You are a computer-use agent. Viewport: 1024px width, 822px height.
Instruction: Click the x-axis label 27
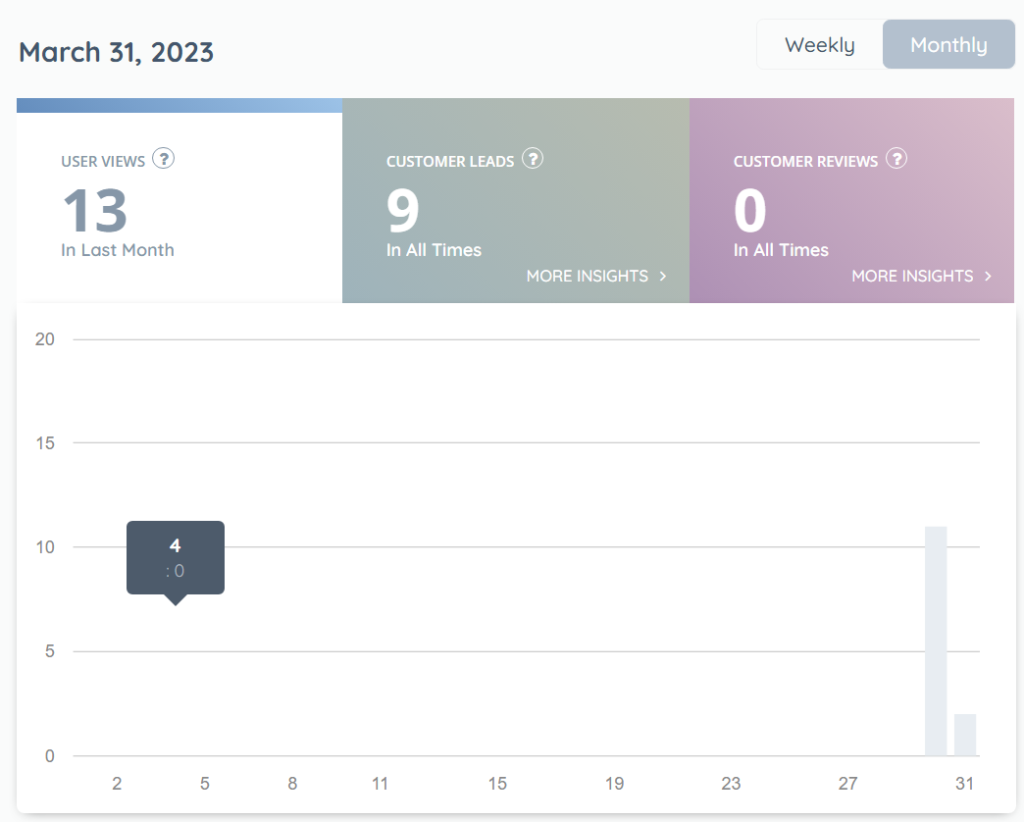(x=848, y=784)
